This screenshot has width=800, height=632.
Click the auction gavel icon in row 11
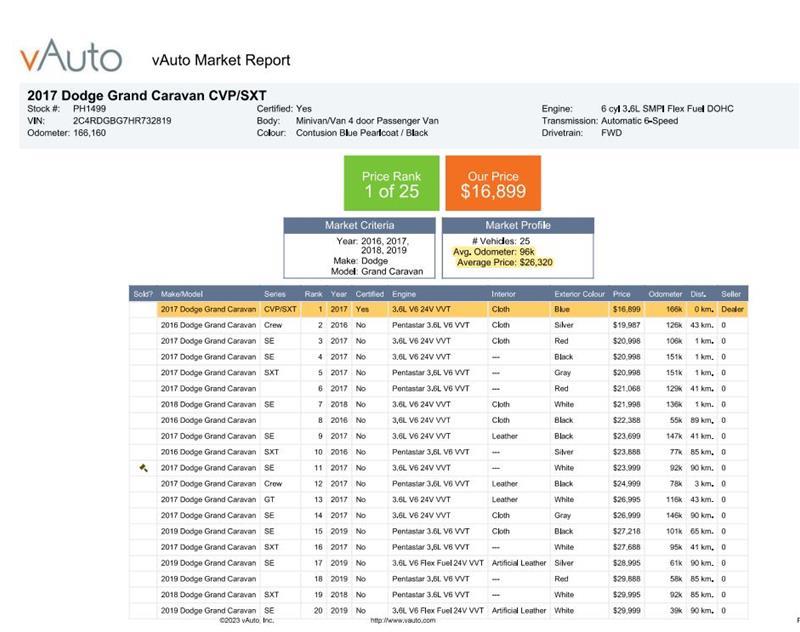pyautogui.click(x=143, y=467)
